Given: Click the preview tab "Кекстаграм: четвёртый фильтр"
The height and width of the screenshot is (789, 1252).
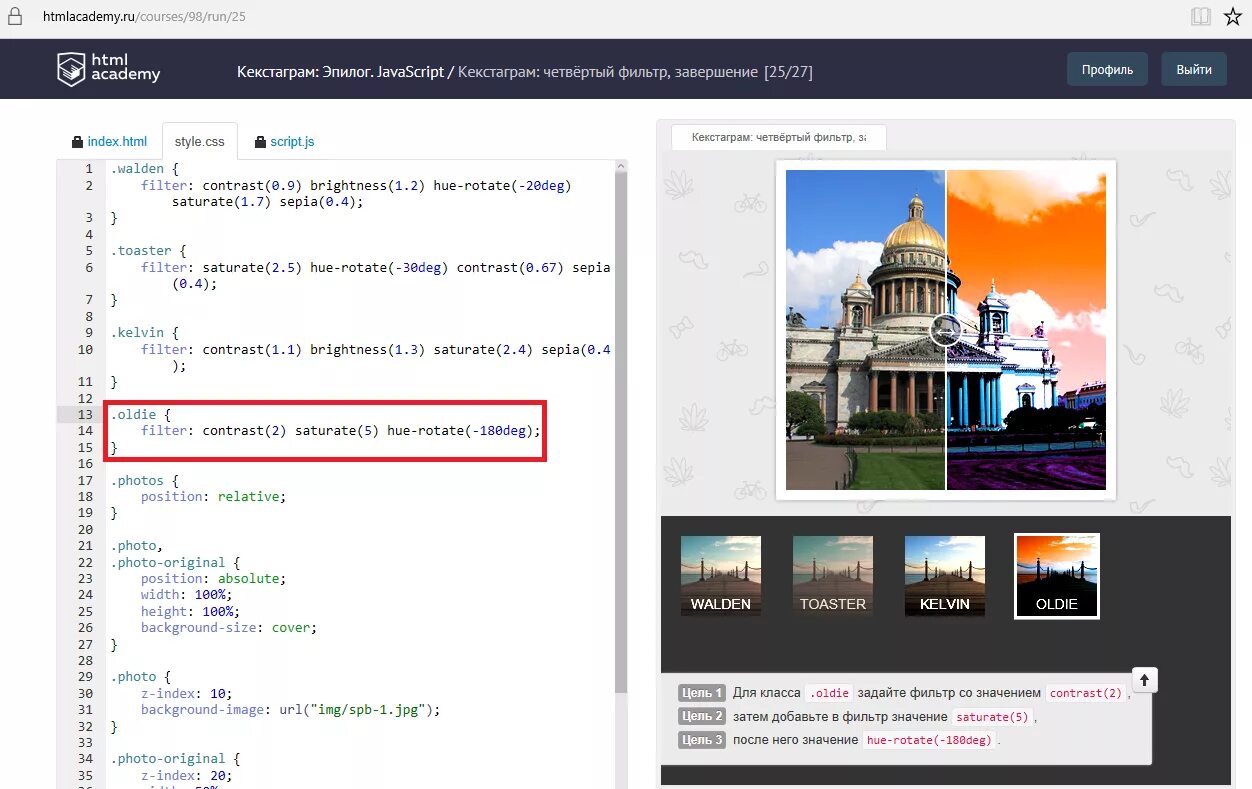Looking at the screenshot, I should 778,137.
